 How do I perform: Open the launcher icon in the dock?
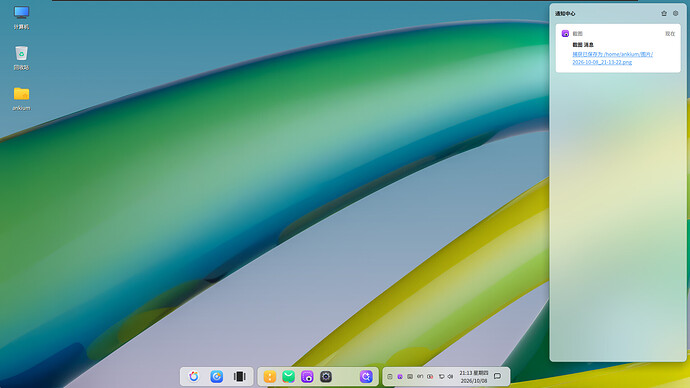(194, 376)
